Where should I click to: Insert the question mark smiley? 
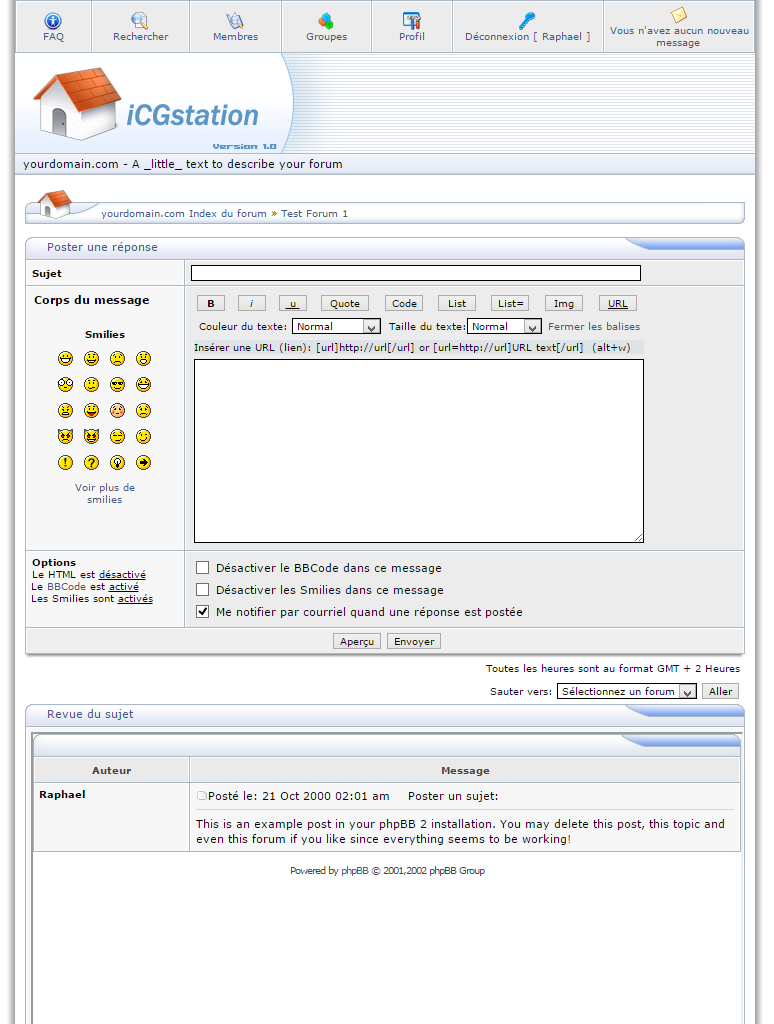91,462
